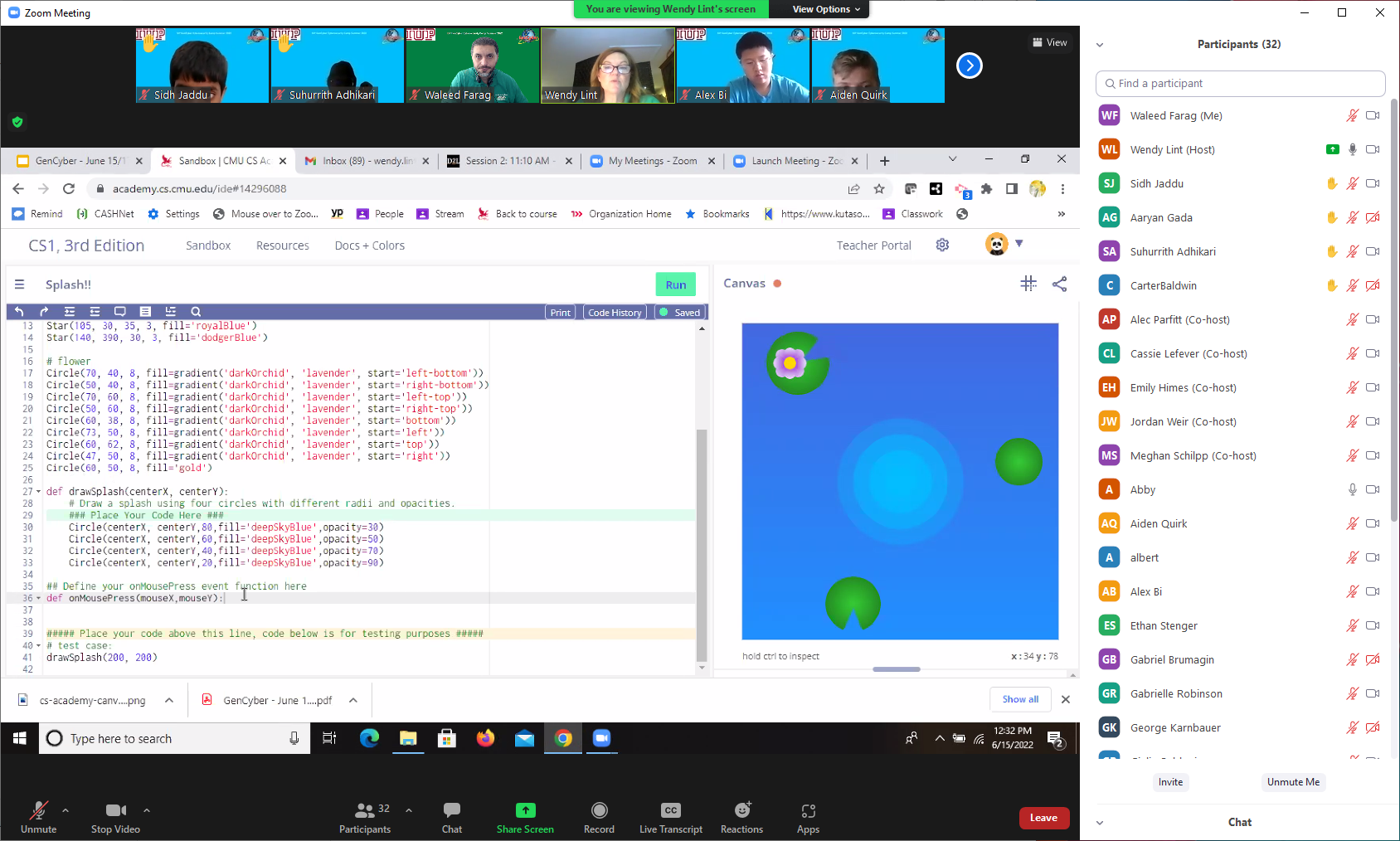The image size is (1400, 841).
Task: Open the Resources menu in CS Academy
Action: [282, 245]
